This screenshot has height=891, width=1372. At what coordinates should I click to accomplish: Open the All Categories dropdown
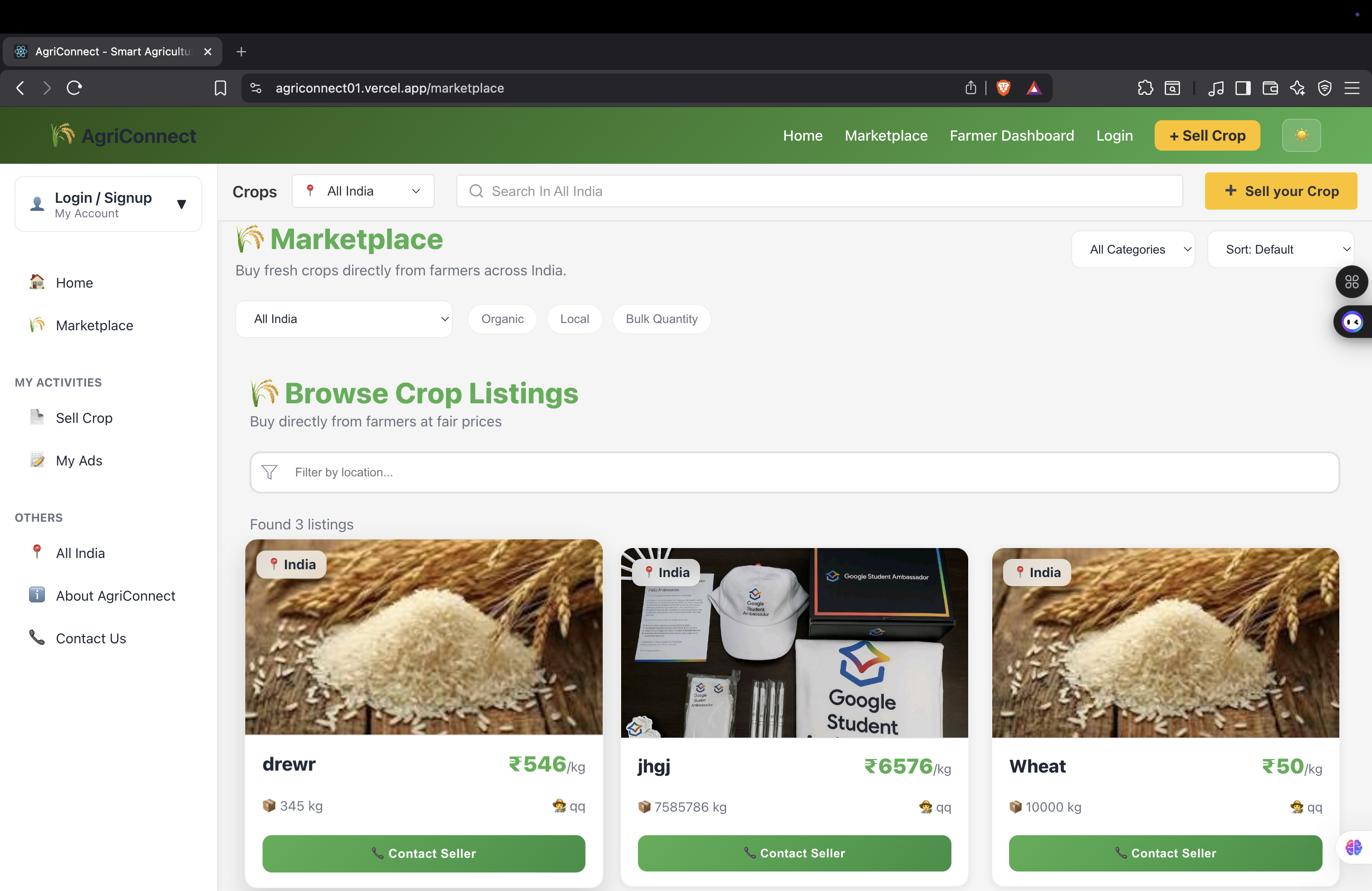point(1133,249)
